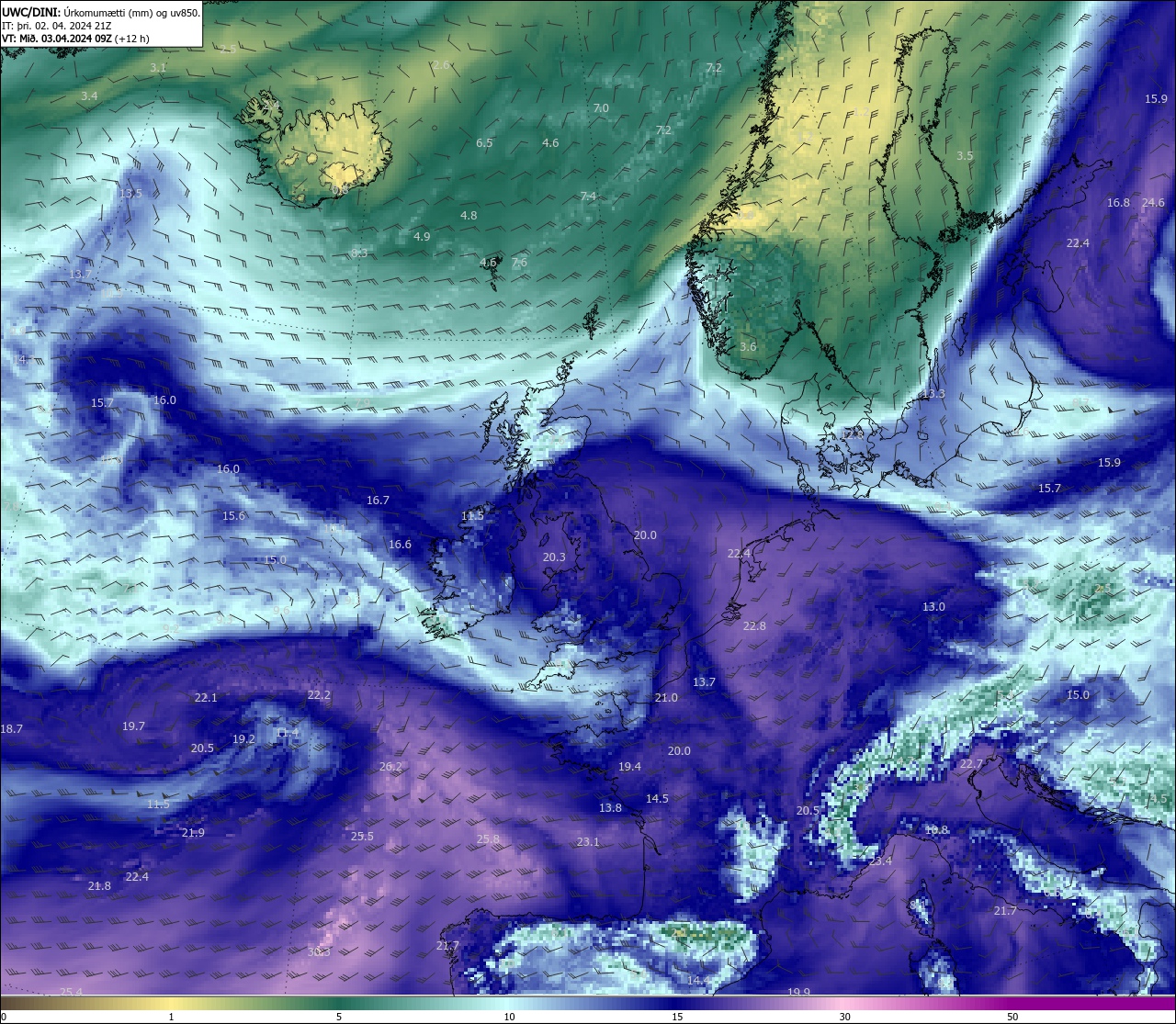Click the 'VT: Mið. 03.04.2024 09Z (+12 h)' line
Image resolution: width=1176 pixels, height=1024 pixels.
(x=76, y=39)
